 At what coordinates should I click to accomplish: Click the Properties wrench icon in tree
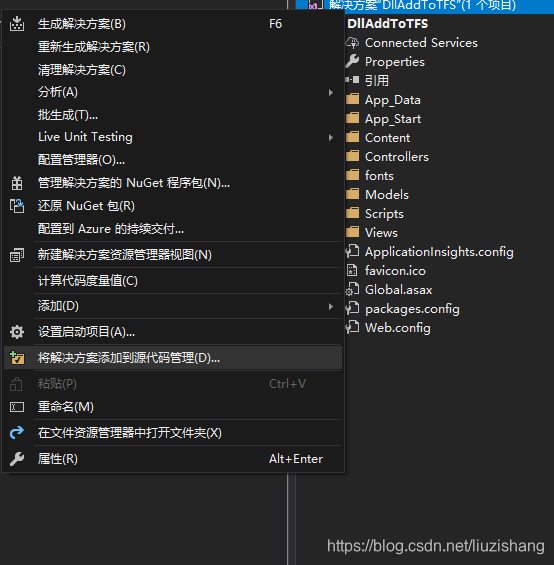[352, 62]
